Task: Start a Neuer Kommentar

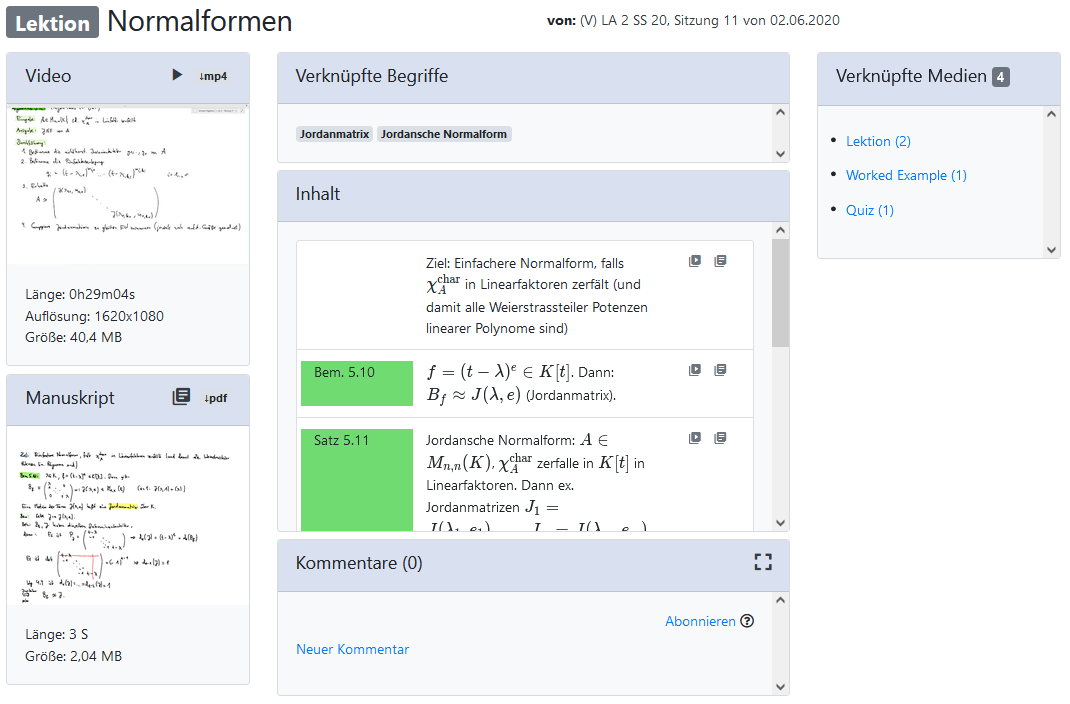Action: 352,649
